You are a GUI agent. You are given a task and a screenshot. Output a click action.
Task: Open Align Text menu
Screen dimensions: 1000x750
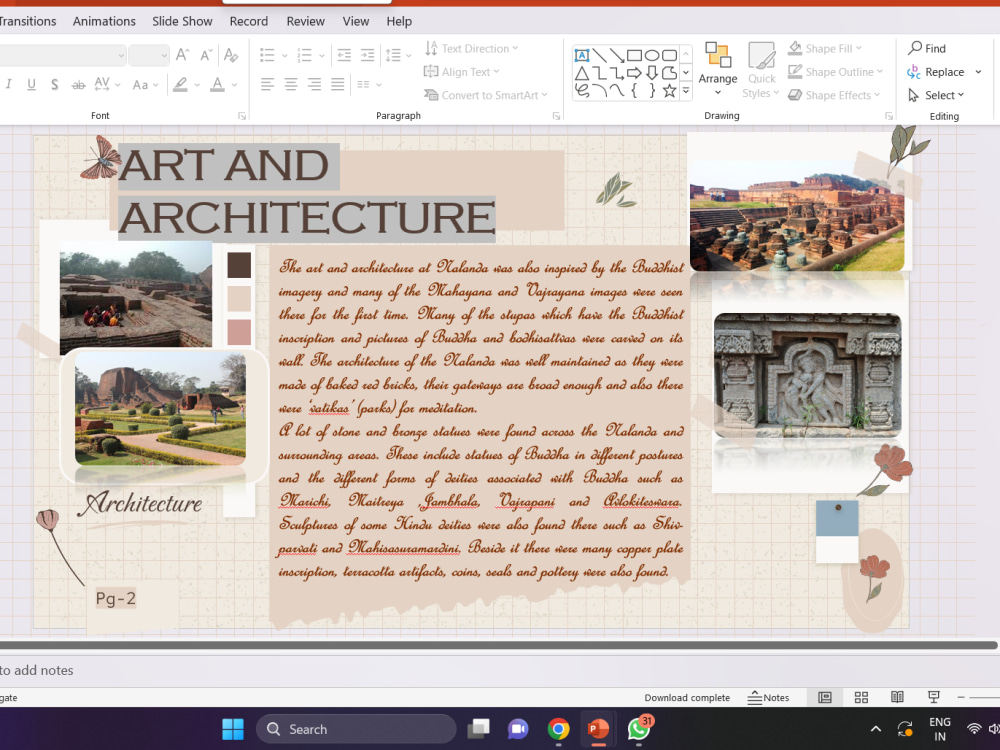[x=462, y=72]
